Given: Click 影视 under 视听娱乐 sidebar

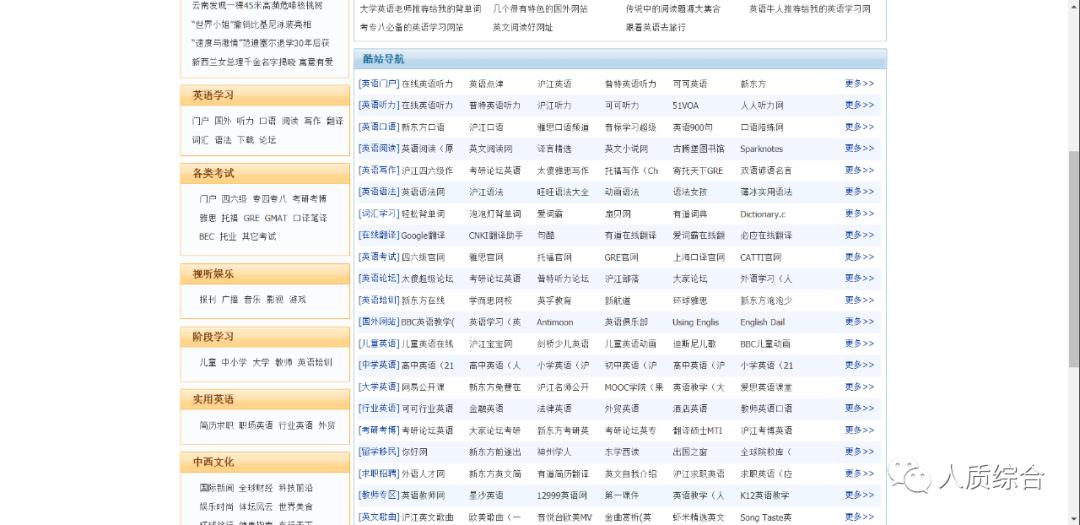Looking at the screenshot, I should [275, 300].
